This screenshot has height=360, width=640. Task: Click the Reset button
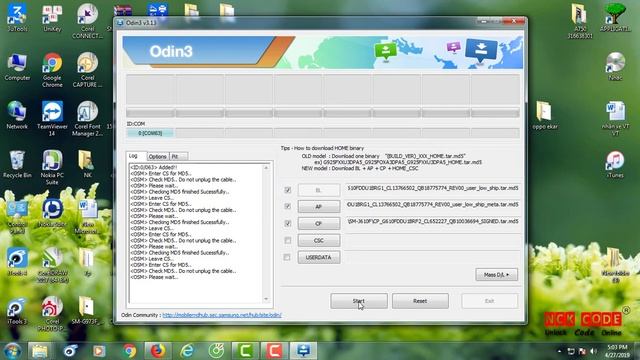pyautogui.click(x=420, y=301)
